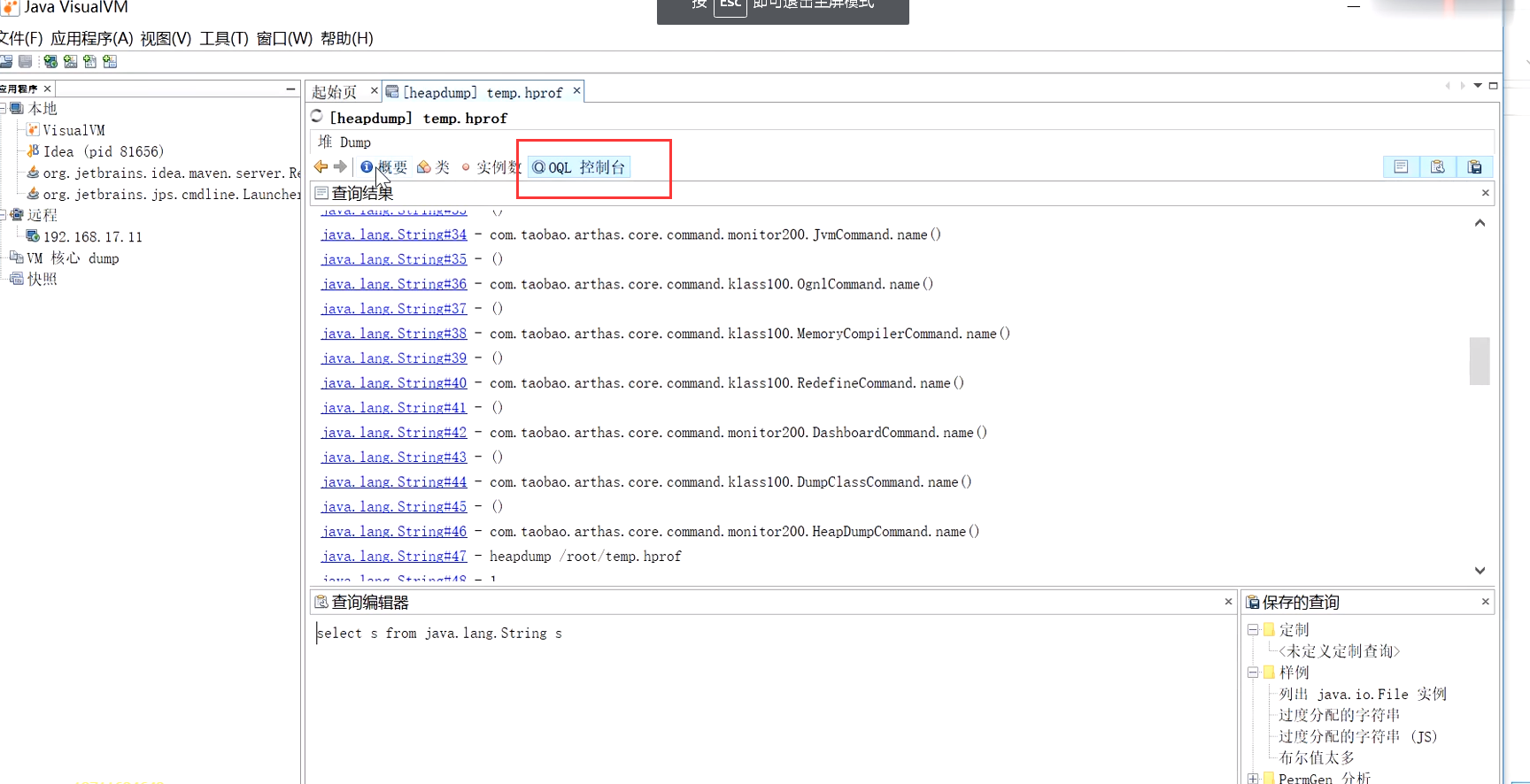Open the java.lang.String#47 link
The height and width of the screenshot is (784, 1530).
(394, 557)
